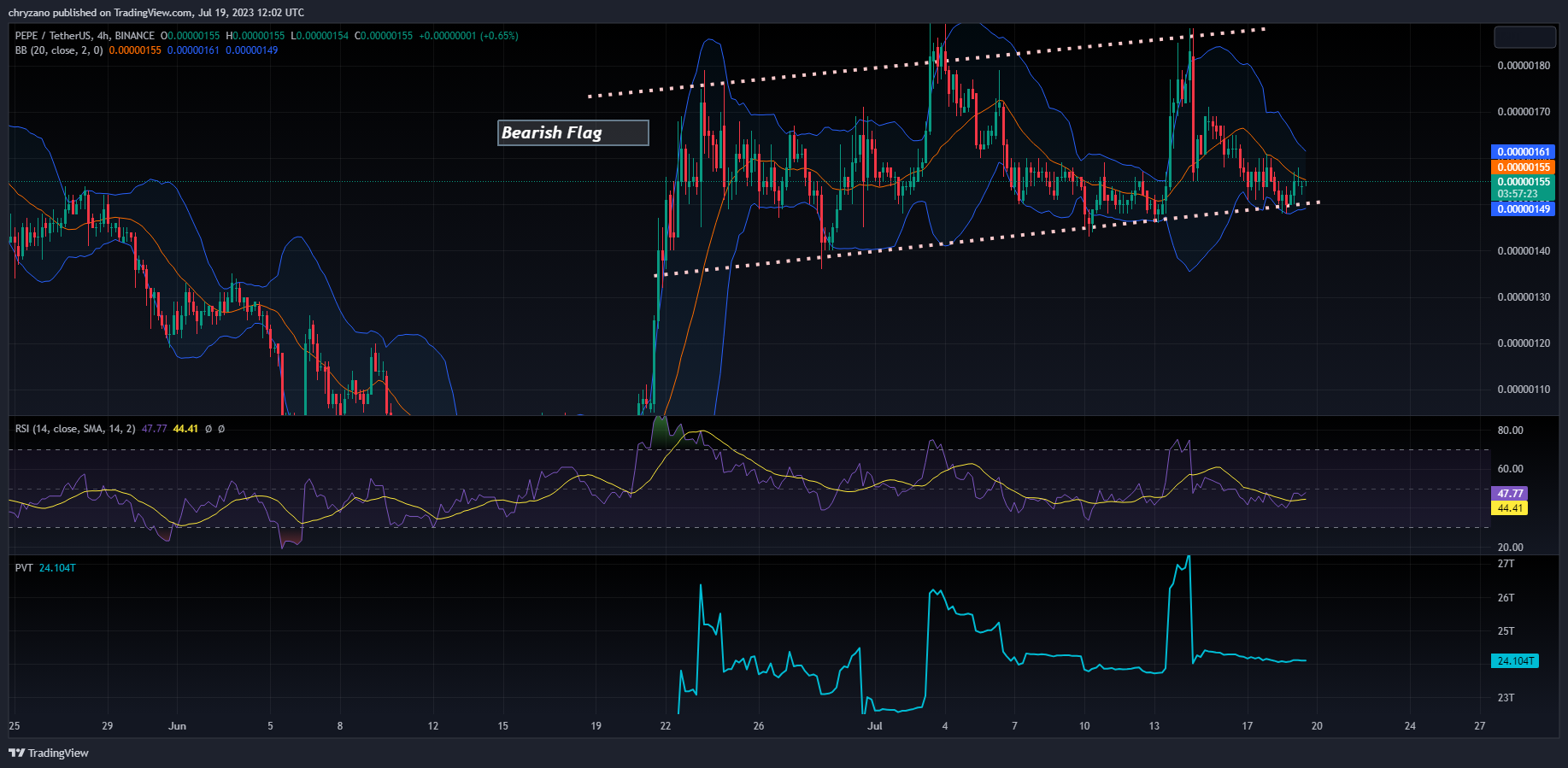Click the blue 0.00000161 value in the BB legend
The width and height of the screenshot is (1568, 768).
[x=193, y=50]
